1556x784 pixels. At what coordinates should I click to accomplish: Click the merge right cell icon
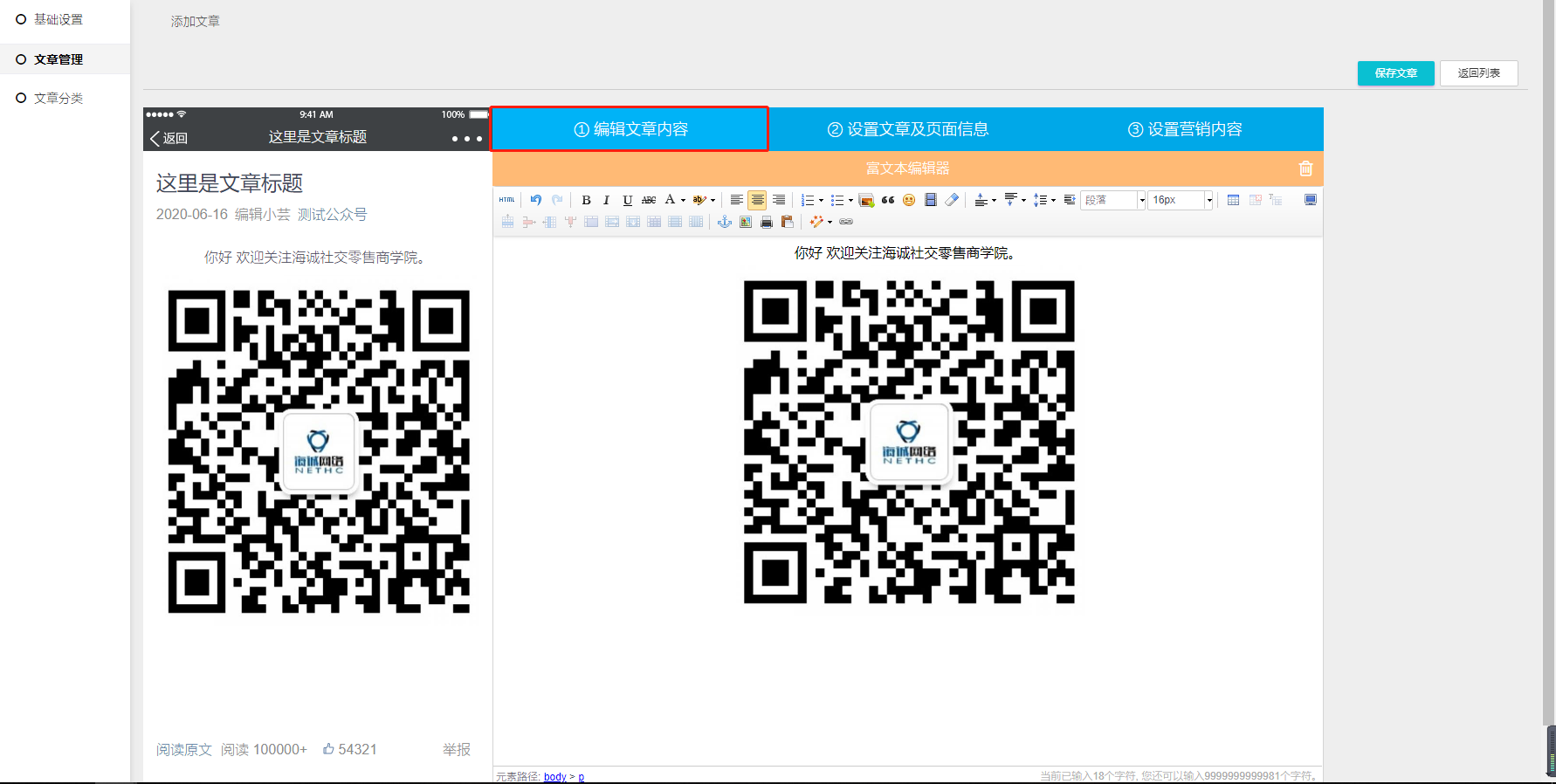tap(612, 222)
